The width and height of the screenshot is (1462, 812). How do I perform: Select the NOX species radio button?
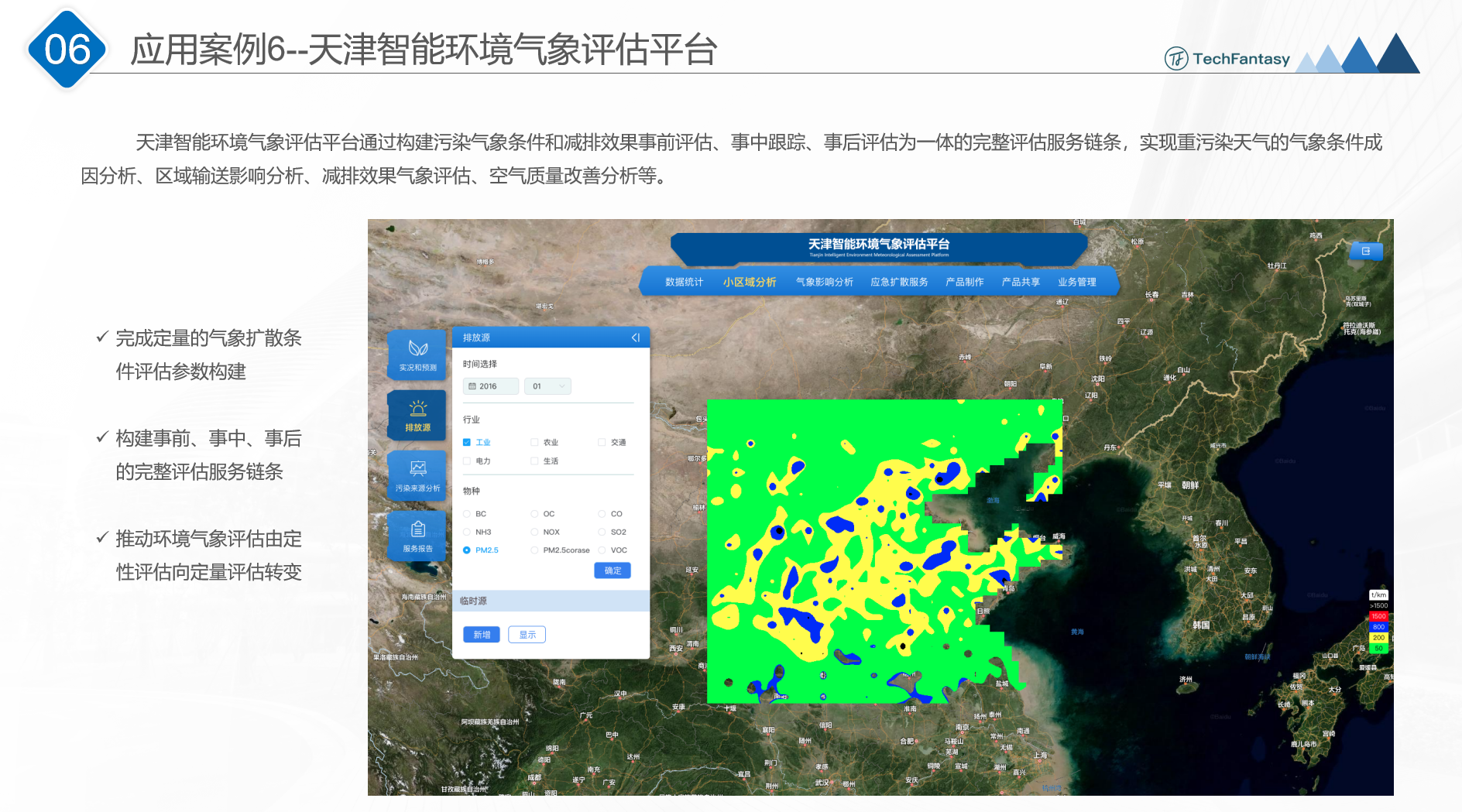[x=534, y=532]
